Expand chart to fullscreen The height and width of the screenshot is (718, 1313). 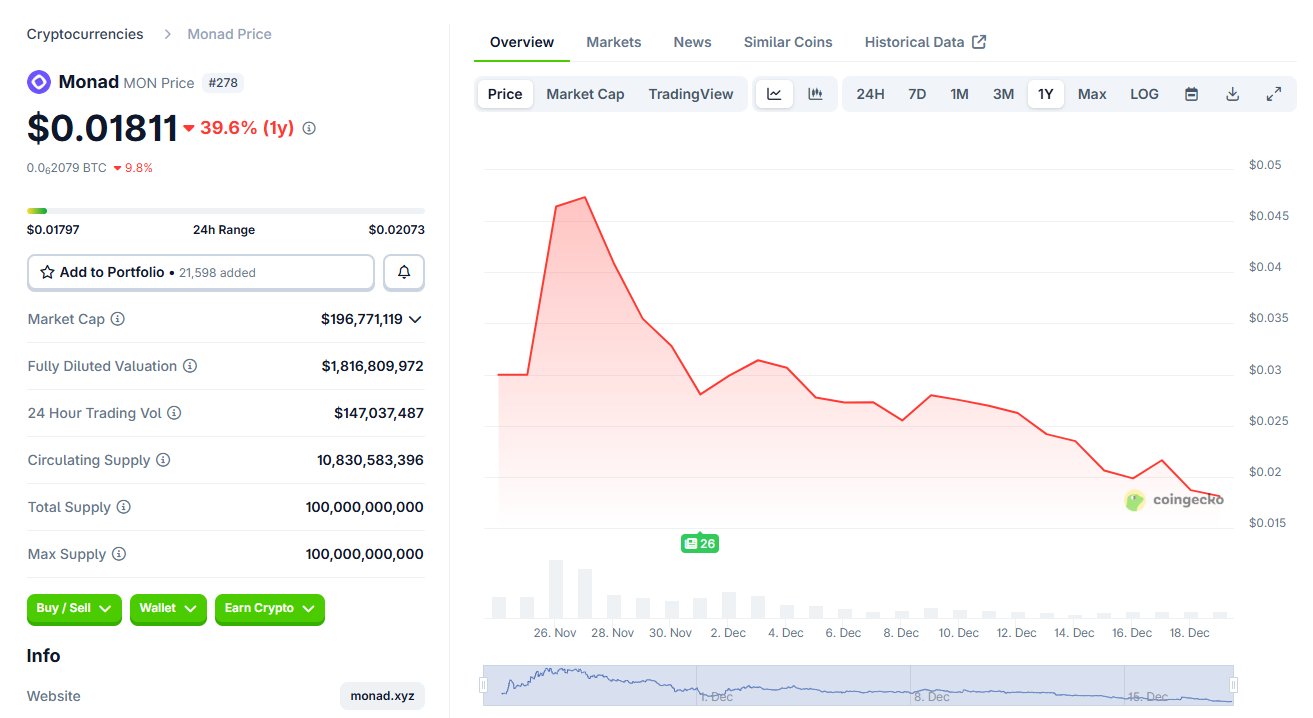[x=1273, y=94]
